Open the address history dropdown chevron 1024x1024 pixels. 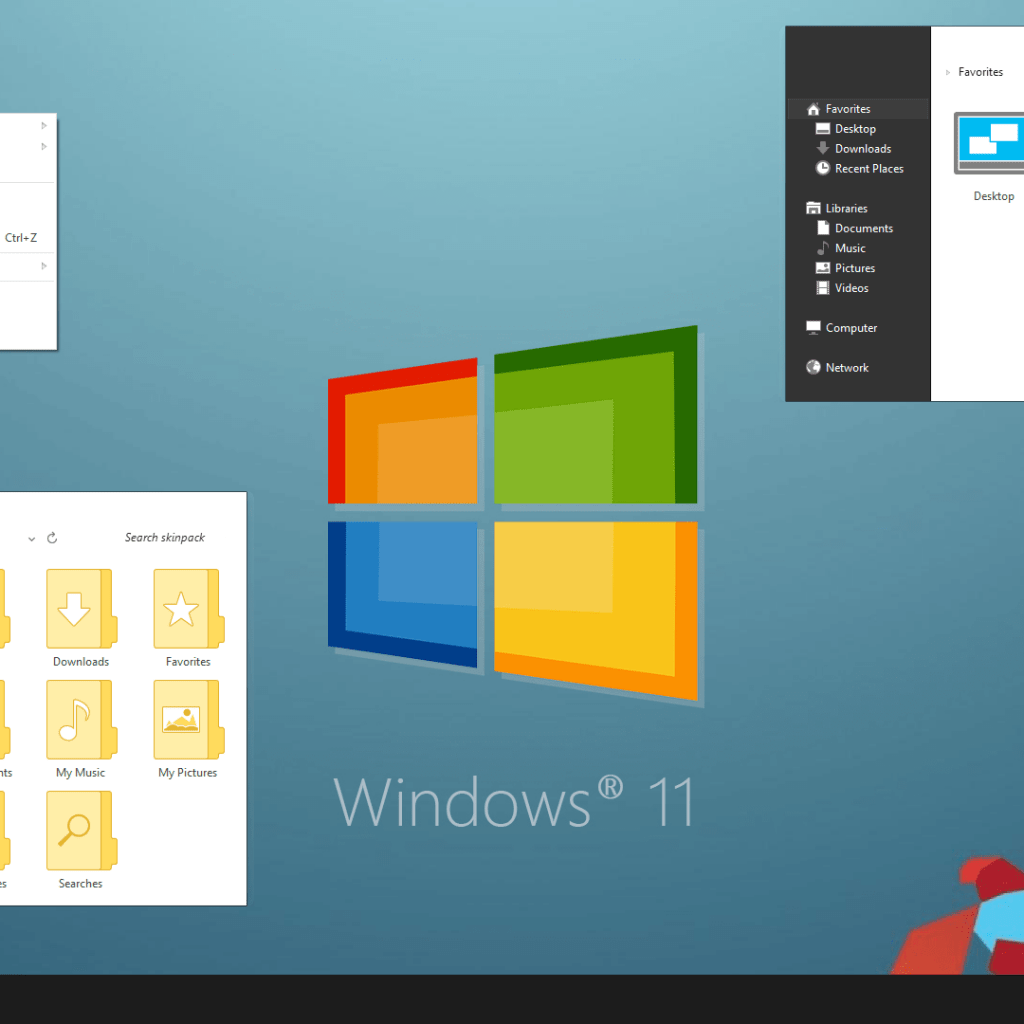click(31, 539)
